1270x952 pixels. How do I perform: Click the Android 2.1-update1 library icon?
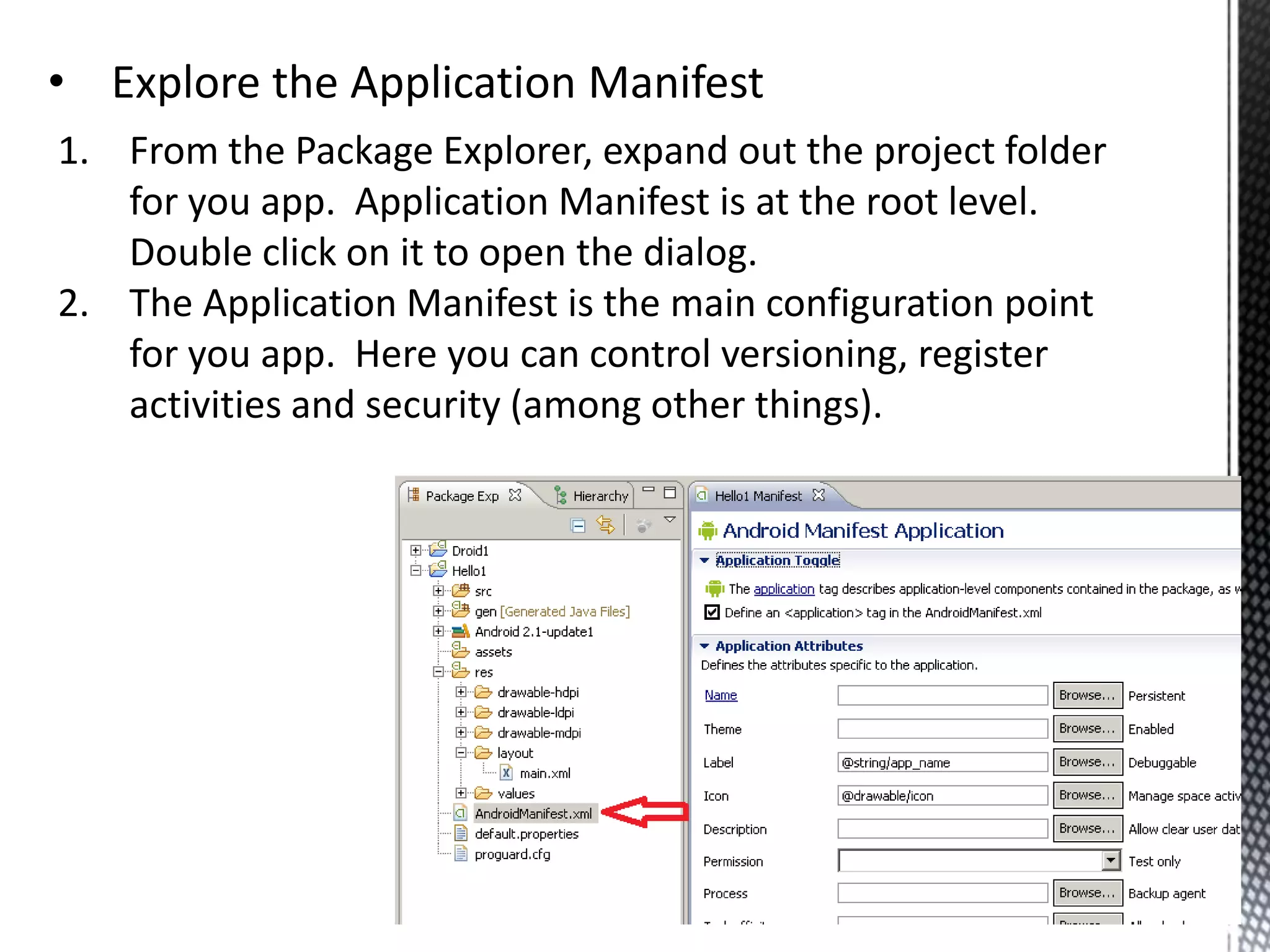(460, 632)
